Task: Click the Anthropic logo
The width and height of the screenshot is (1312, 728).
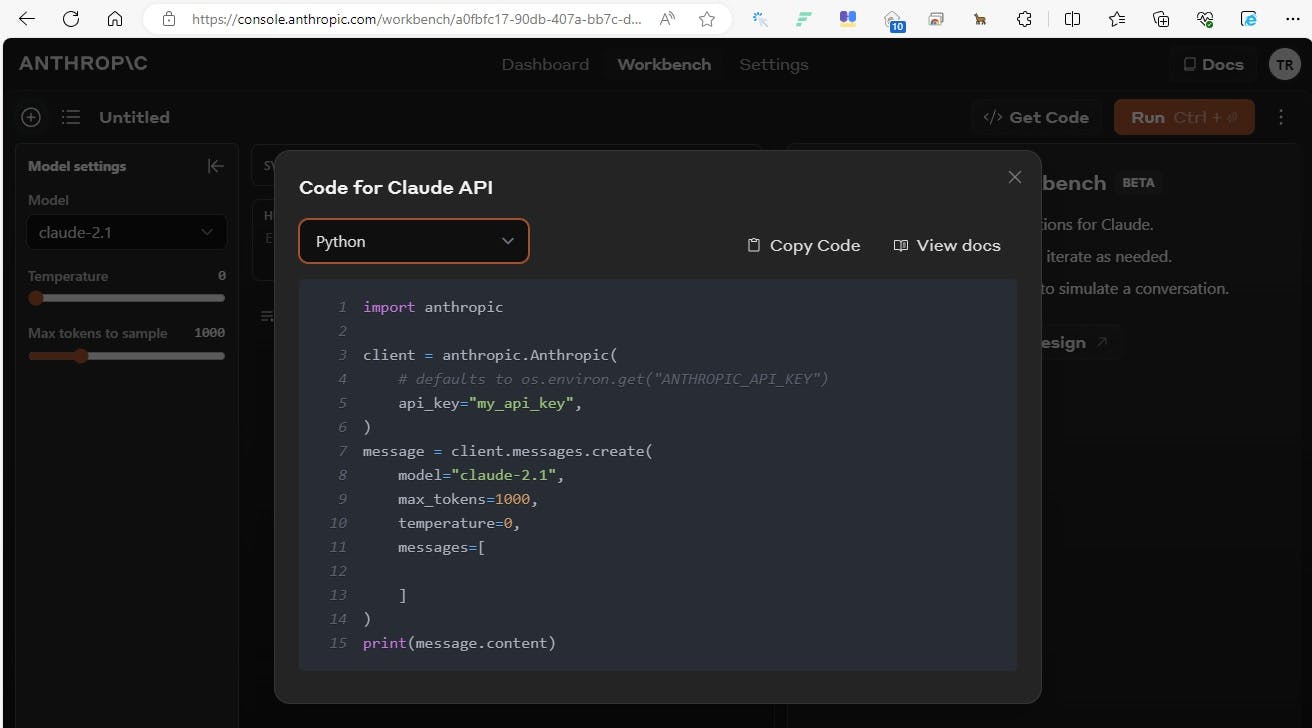Action: point(83,63)
